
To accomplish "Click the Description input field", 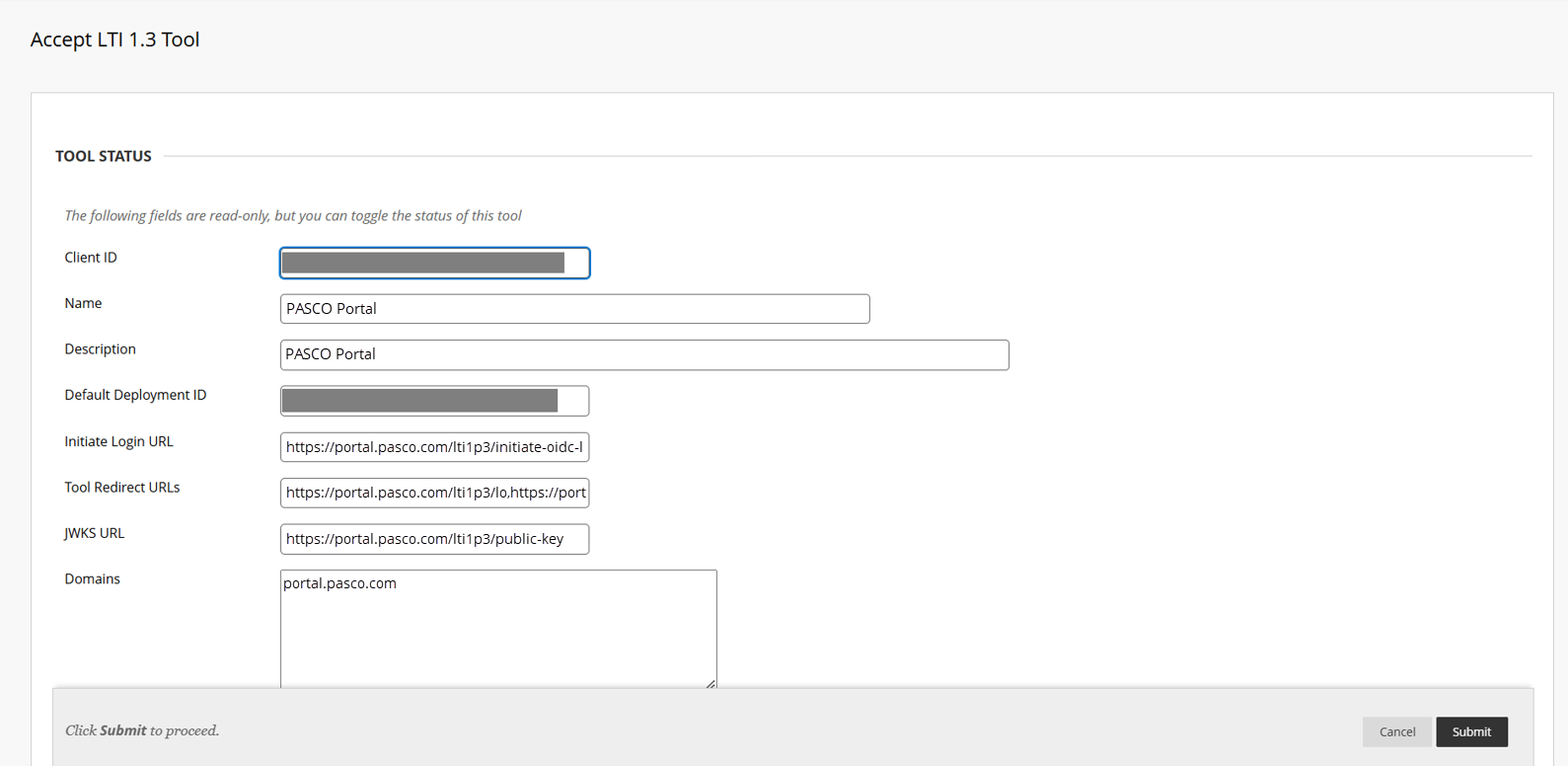I will point(644,354).
